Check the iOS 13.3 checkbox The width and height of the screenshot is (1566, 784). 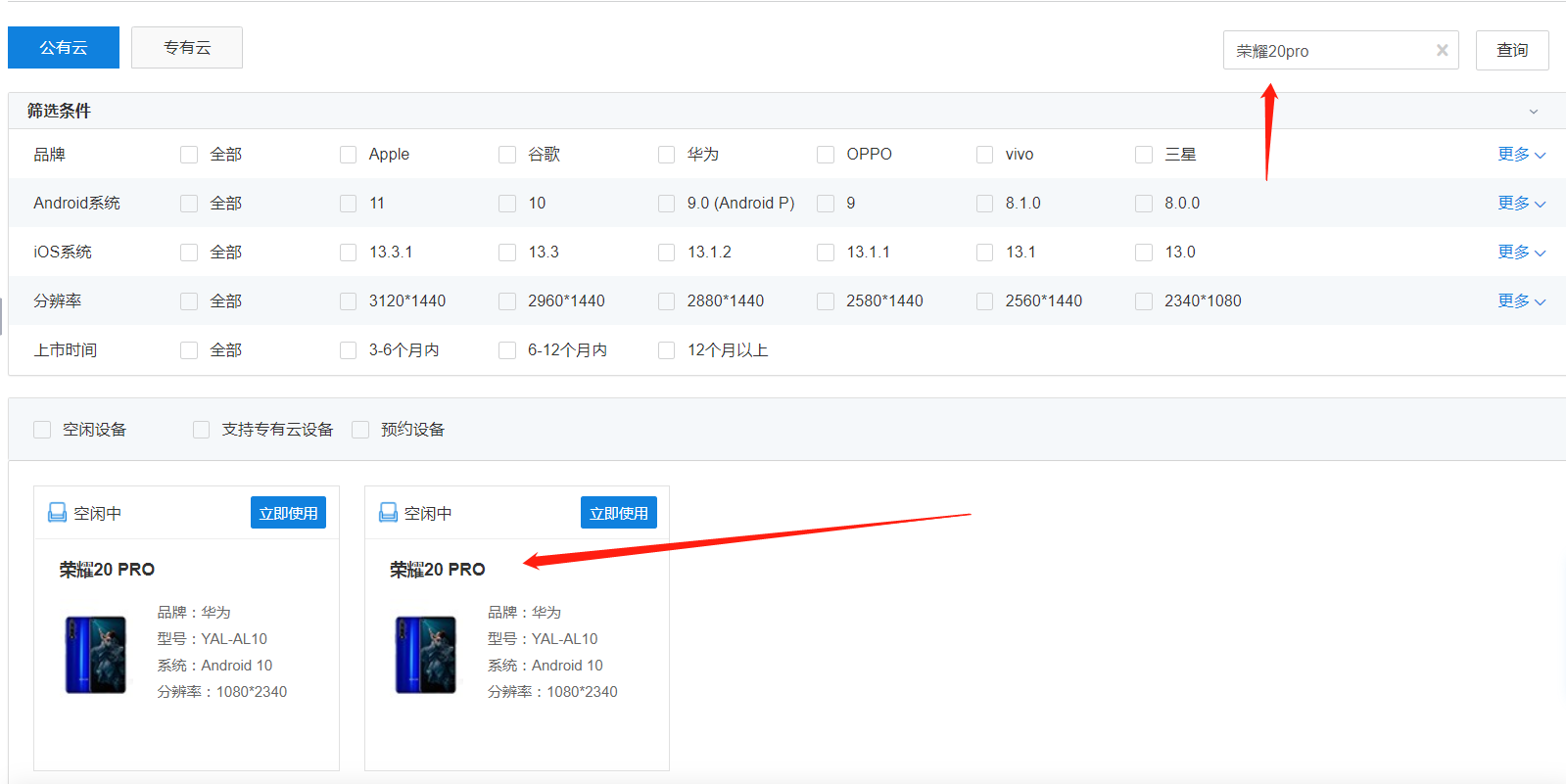[507, 253]
